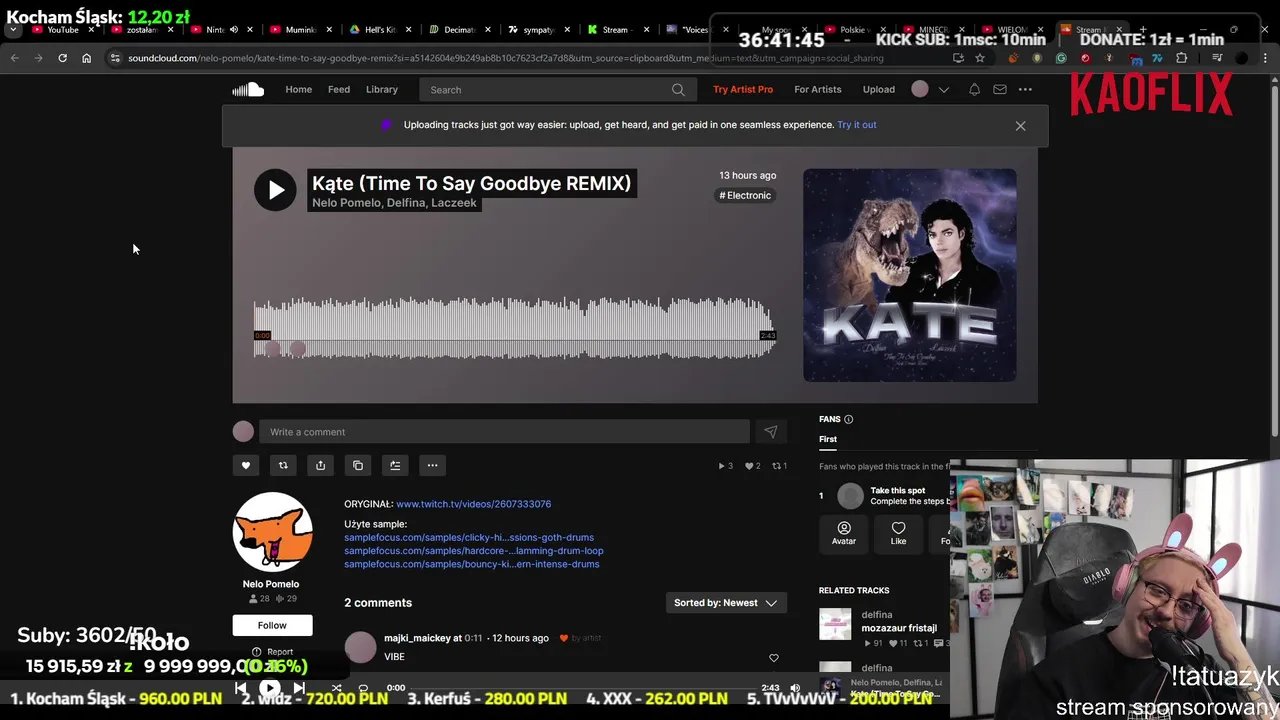
Task: Mute volume in bottom player
Action: (x=795, y=688)
